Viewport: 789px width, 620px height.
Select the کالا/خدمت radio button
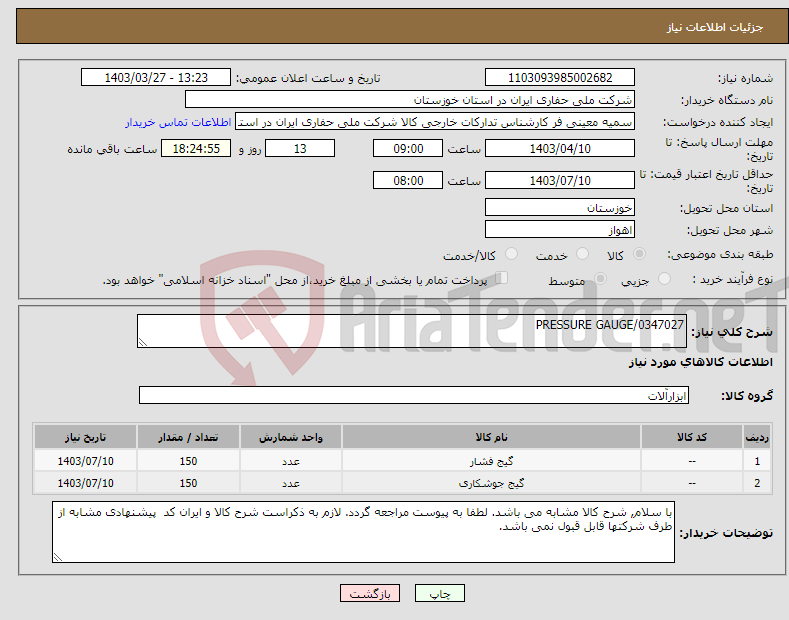pyautogui.click(x=511, y=254)
